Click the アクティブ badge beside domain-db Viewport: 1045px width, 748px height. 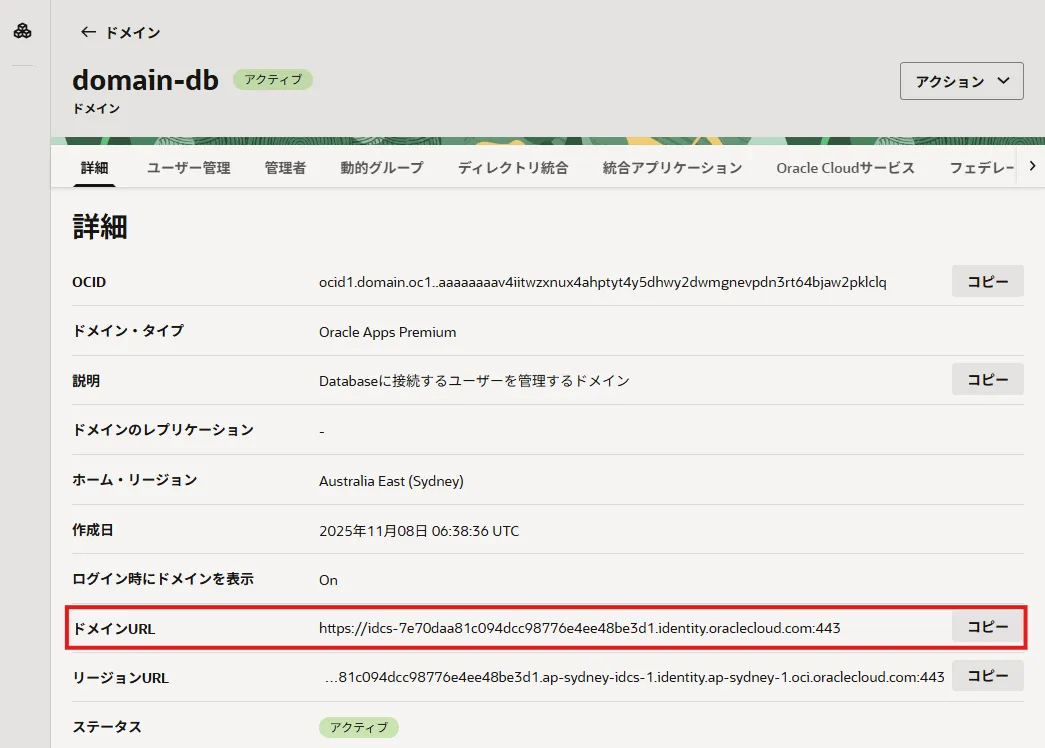point(272,80)
